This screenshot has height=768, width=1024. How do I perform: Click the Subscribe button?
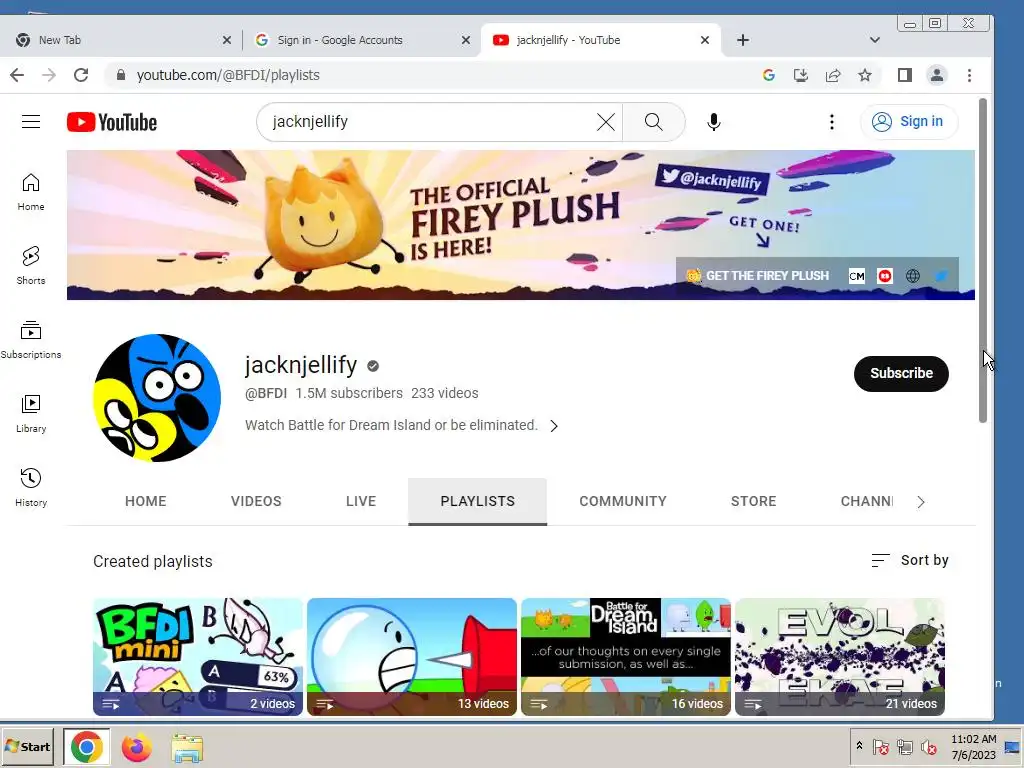coord(901,374)
